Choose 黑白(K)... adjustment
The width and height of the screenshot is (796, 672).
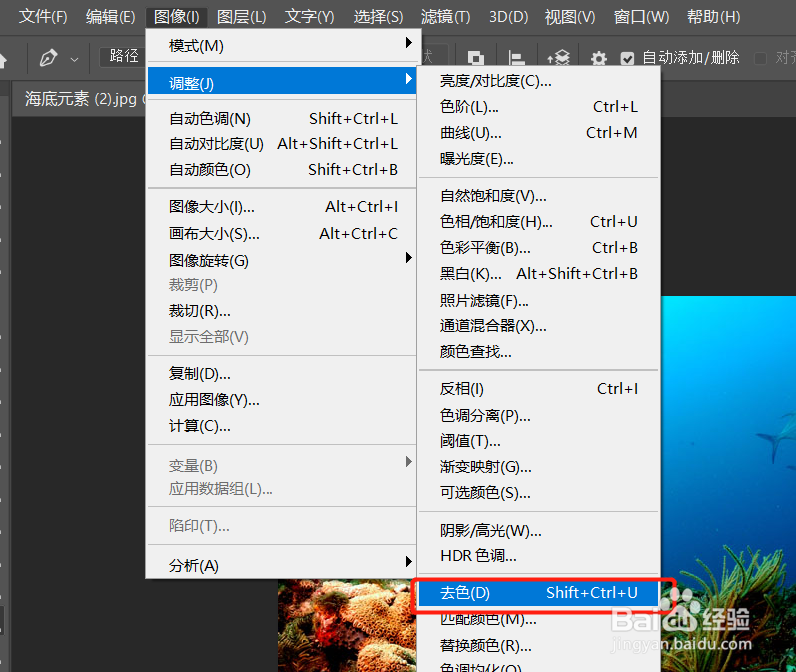point(539,274)
